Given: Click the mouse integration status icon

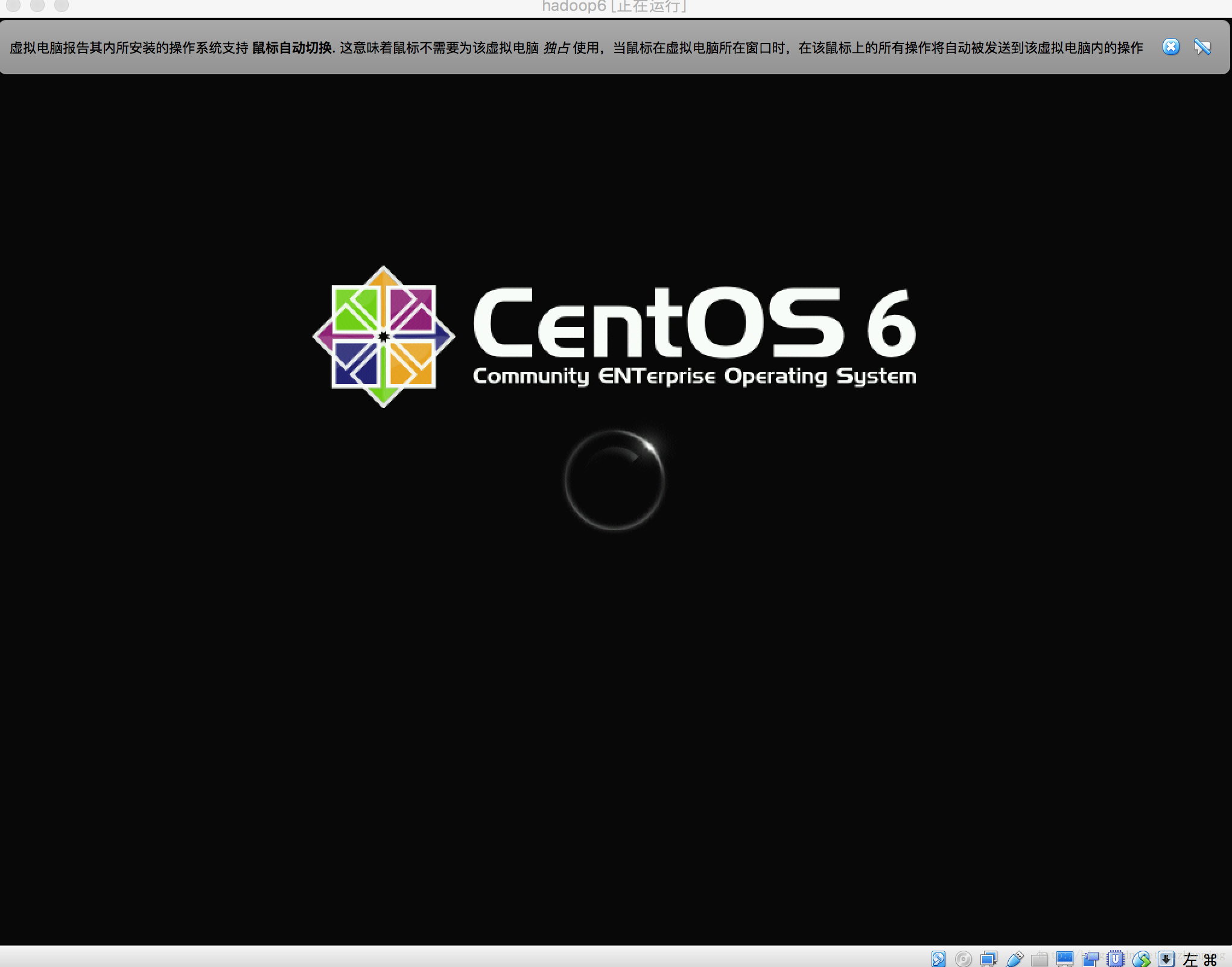Looking at the screenshot, I should coord(1141,959).
